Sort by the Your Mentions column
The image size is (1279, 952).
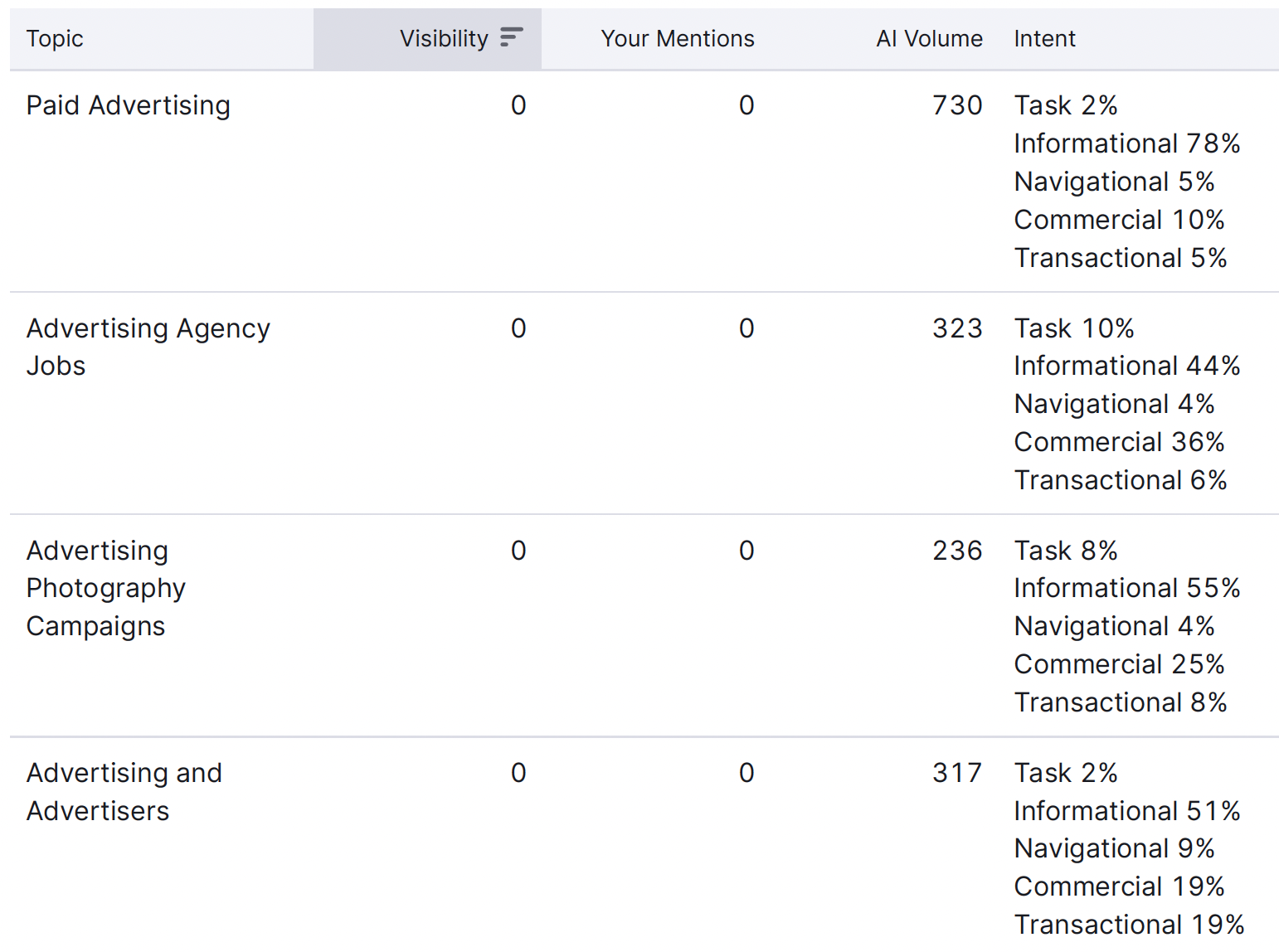click(x=677, y=39)
